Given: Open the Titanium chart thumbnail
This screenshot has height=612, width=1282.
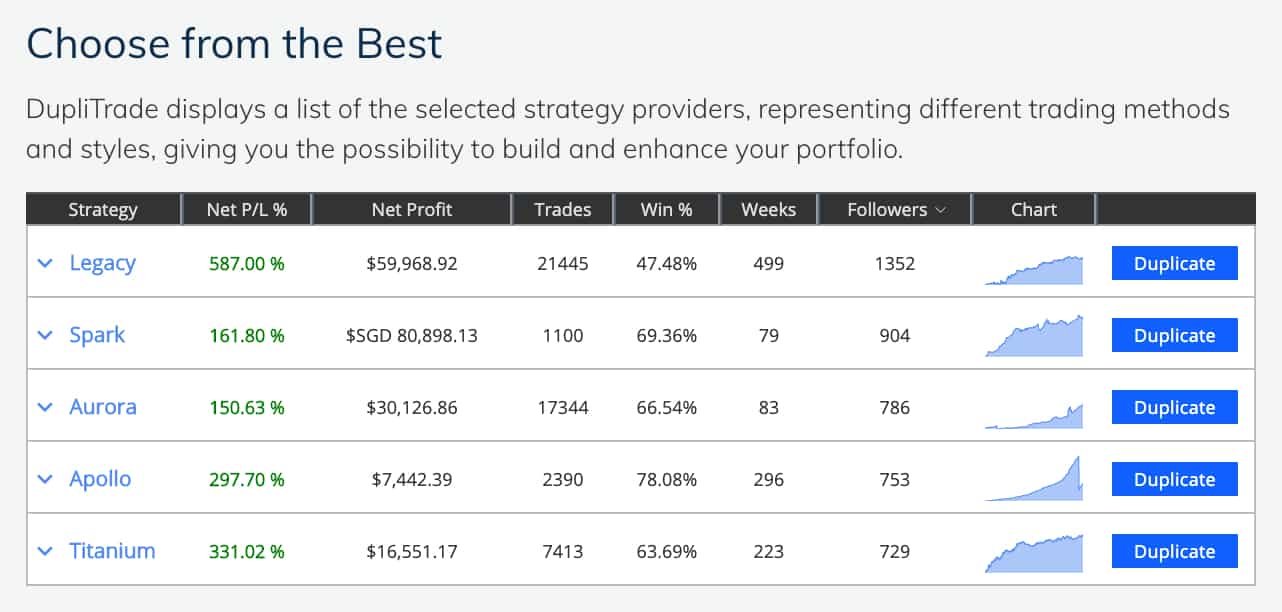Looking at the screenshot, I should click(x=1034, y=553).
